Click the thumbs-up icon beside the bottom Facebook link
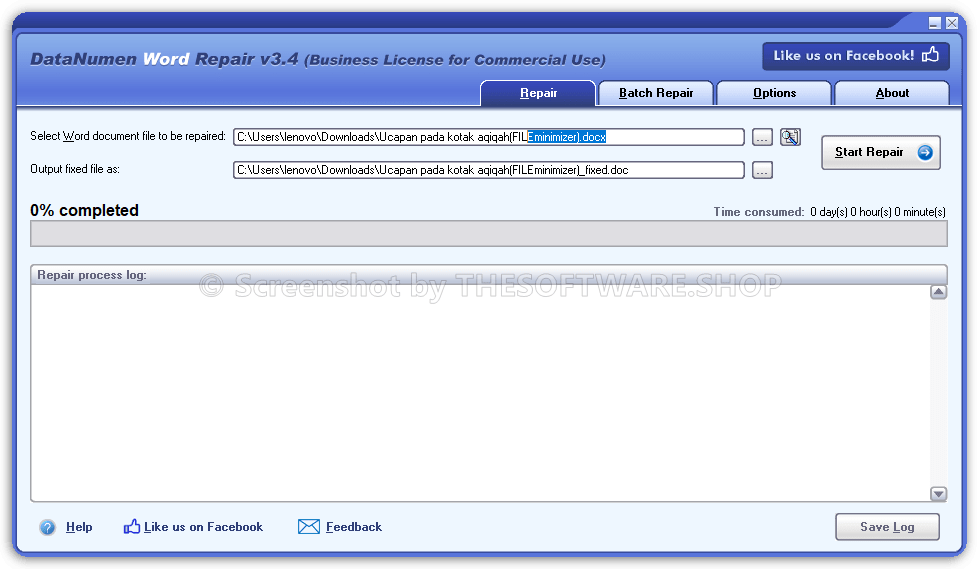The image size is (979, 569). click(x=131, y=527)
